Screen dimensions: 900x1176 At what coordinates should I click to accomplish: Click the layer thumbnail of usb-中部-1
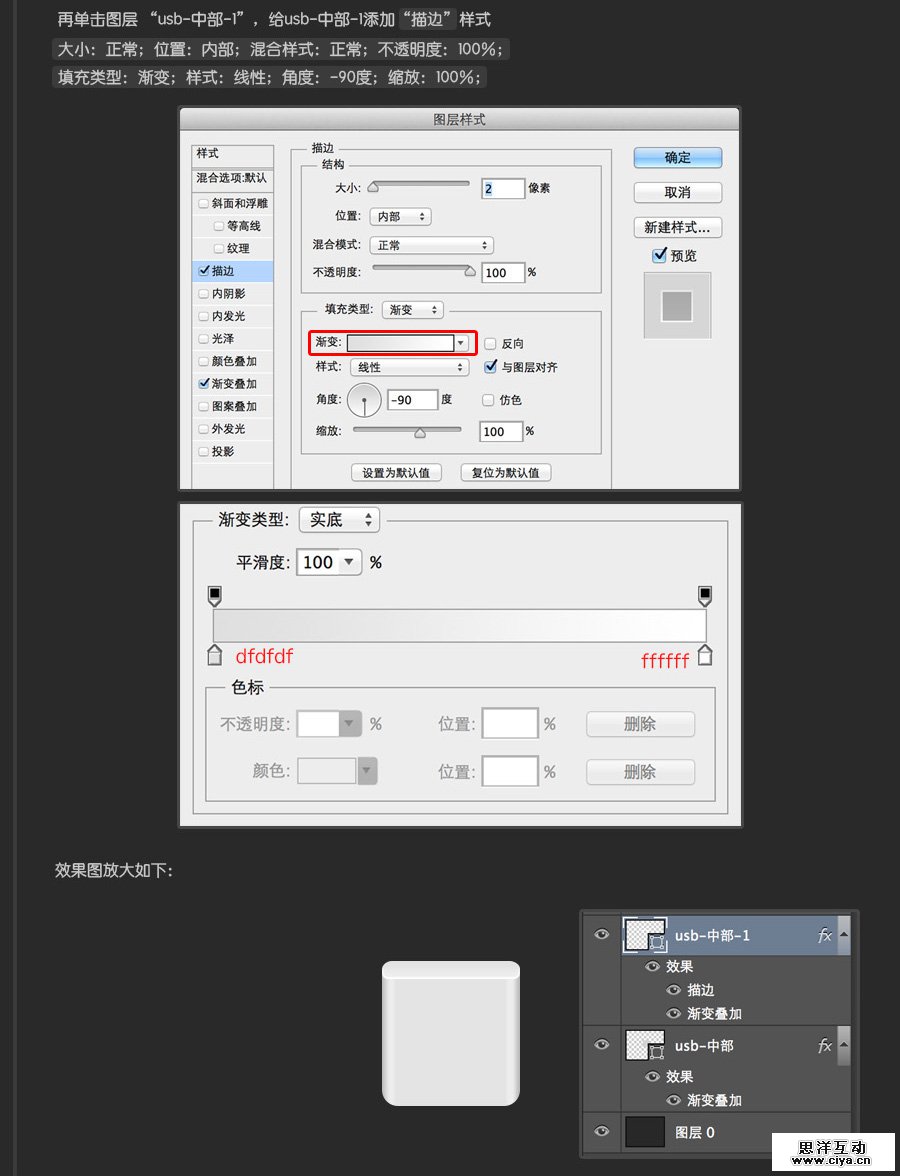(x=644, y=934)
